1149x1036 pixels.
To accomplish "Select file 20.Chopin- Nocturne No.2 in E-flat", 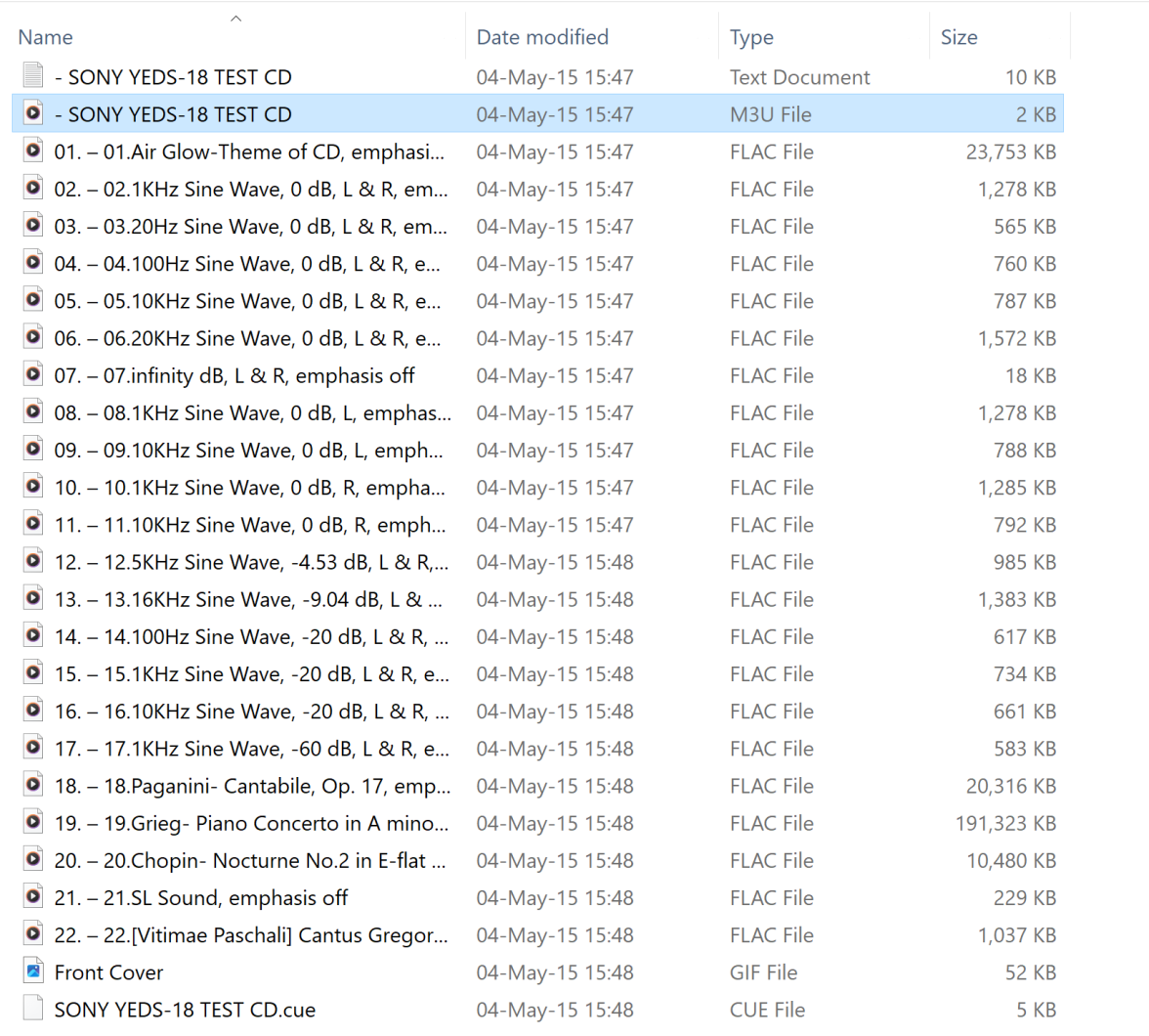I will (250, 861).
